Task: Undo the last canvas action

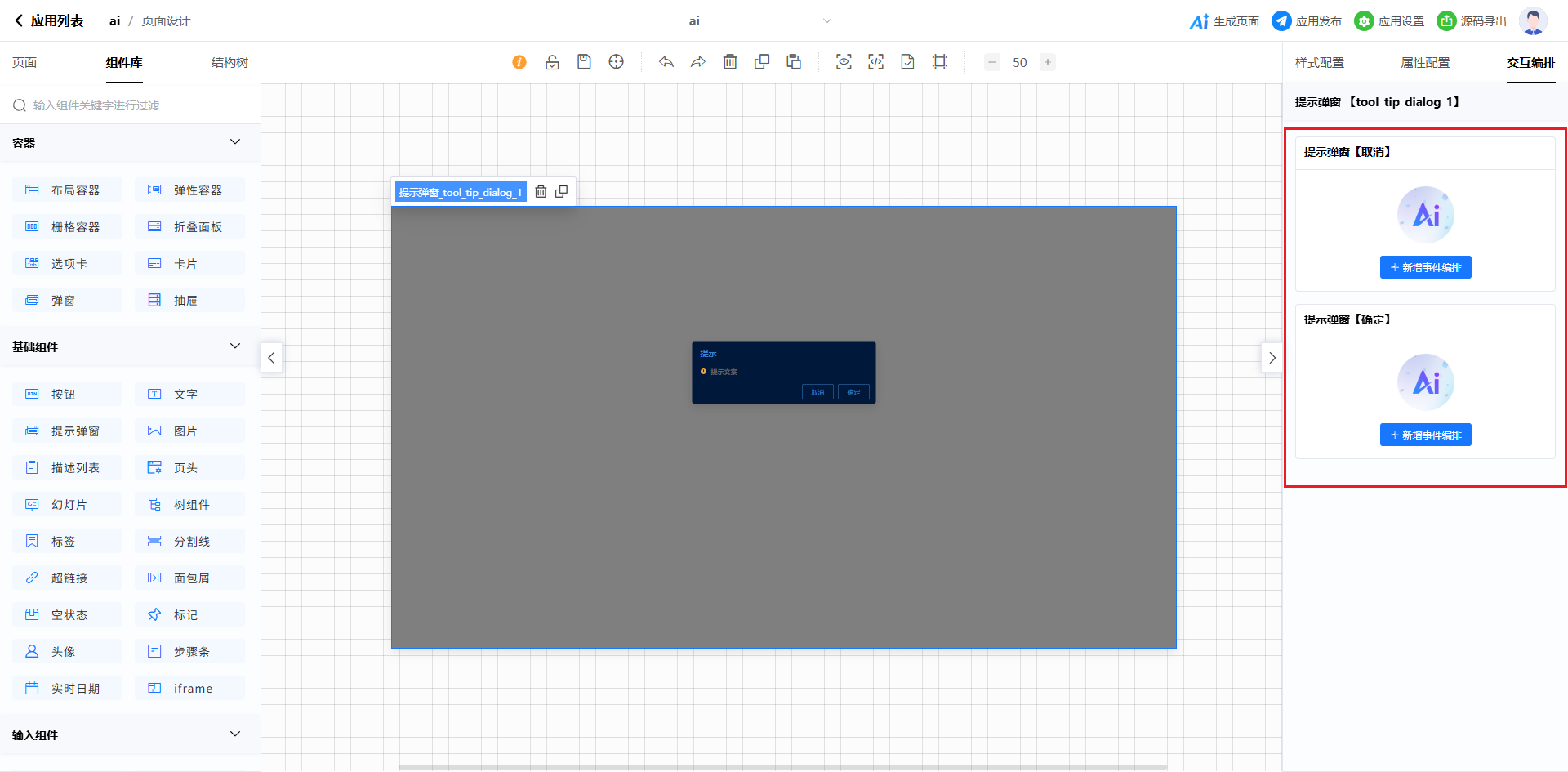Action: 666,62
